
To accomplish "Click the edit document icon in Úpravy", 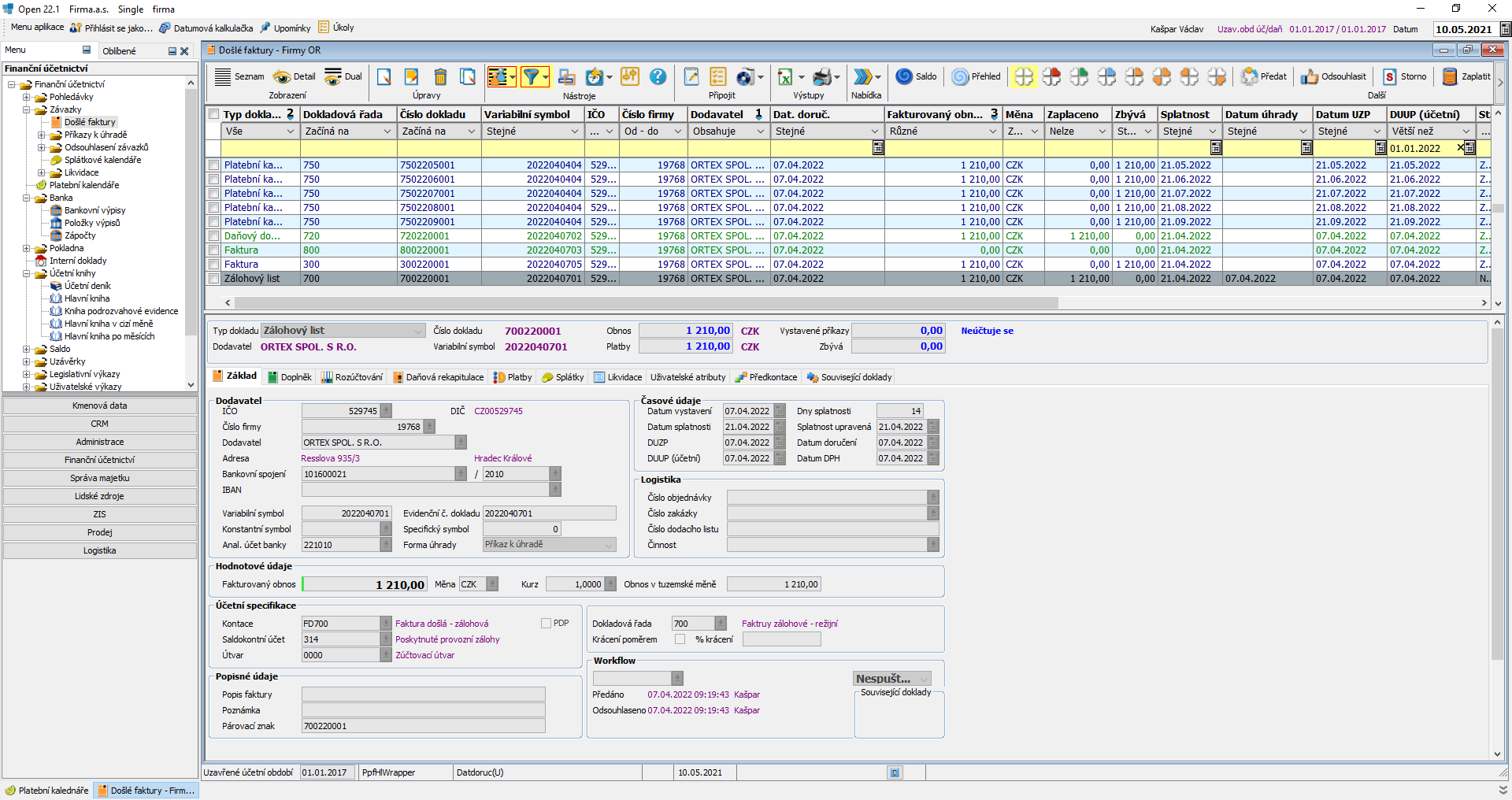I will (411, 76).
